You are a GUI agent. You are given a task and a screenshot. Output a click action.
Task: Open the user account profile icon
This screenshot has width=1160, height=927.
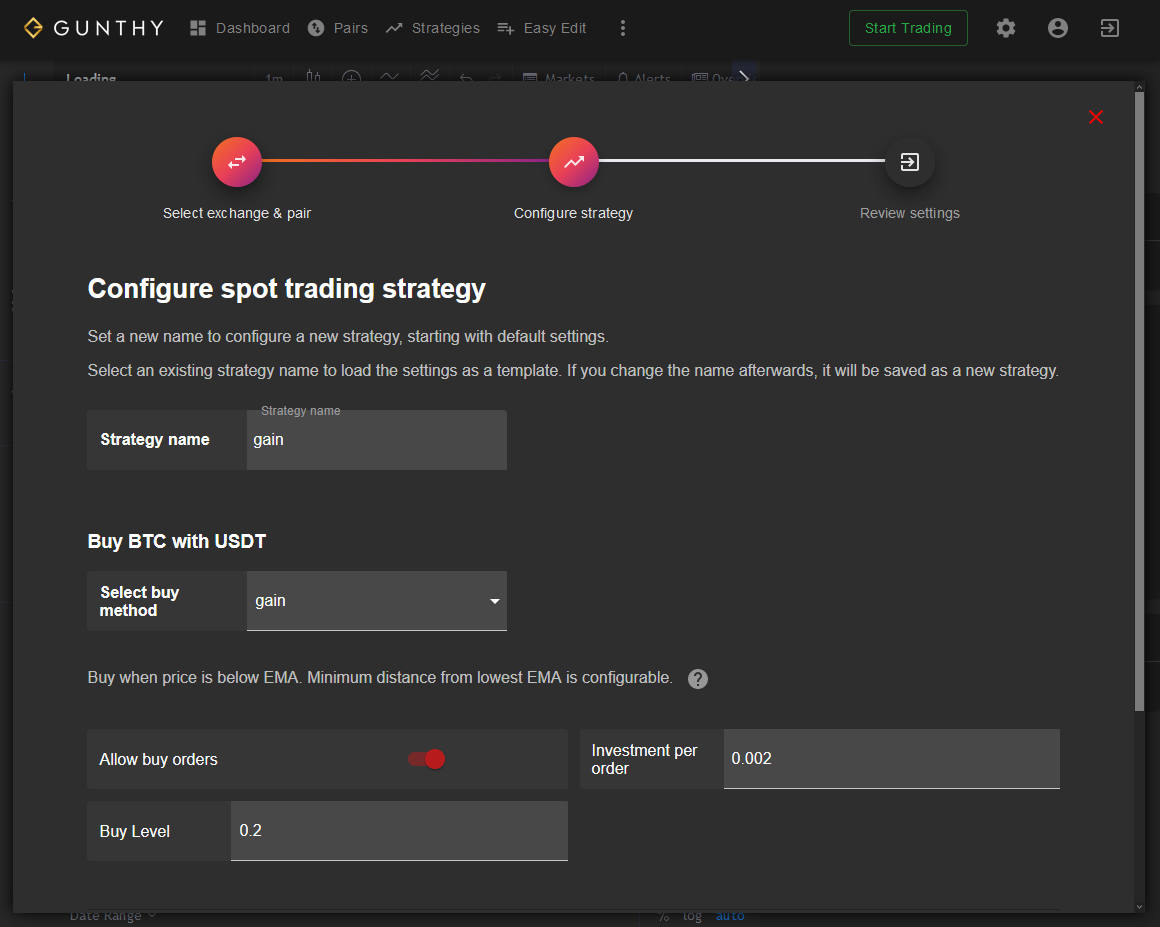[x=1058, y=28]
